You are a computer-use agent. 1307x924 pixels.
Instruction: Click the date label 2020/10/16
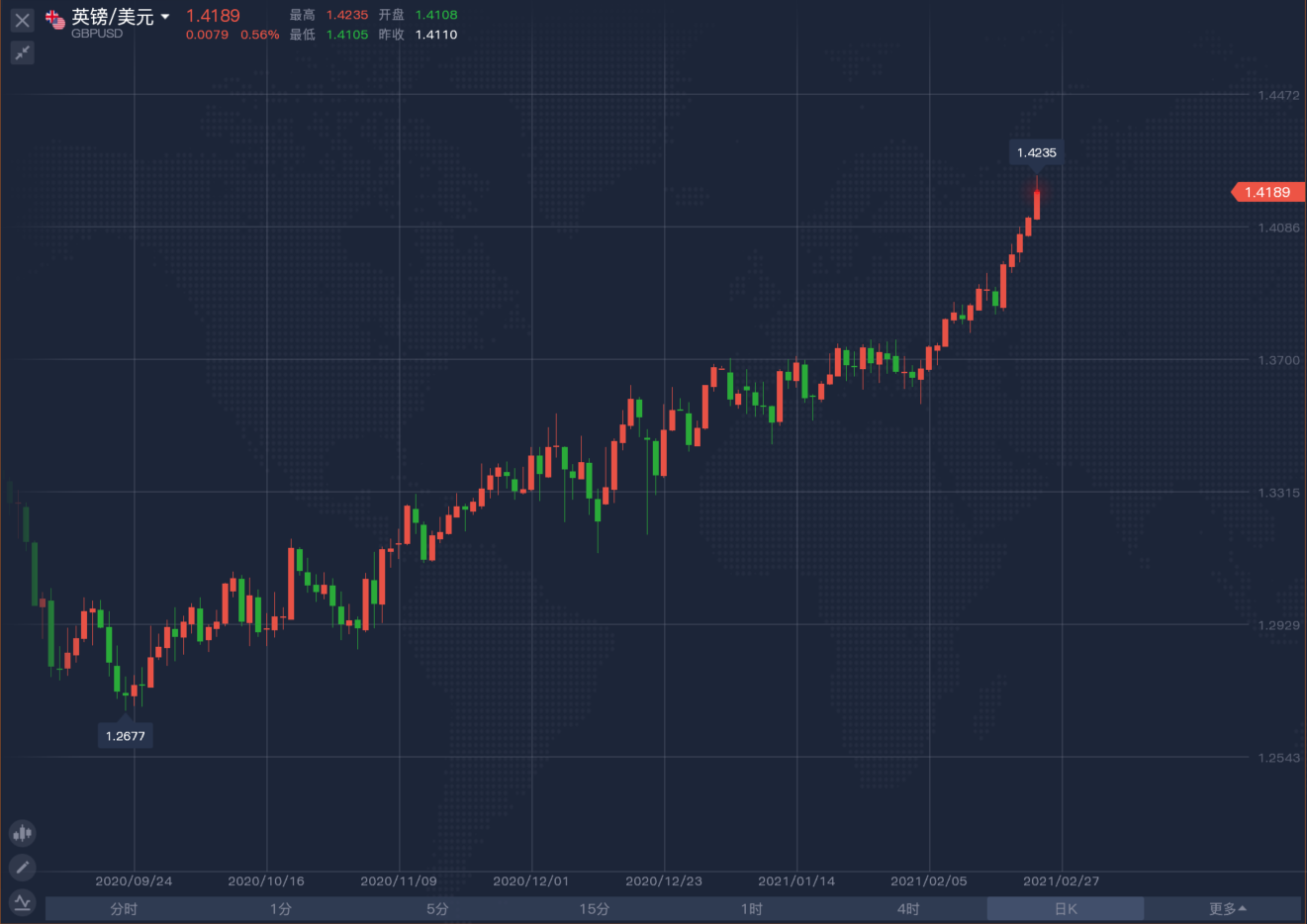click(266, 880)
